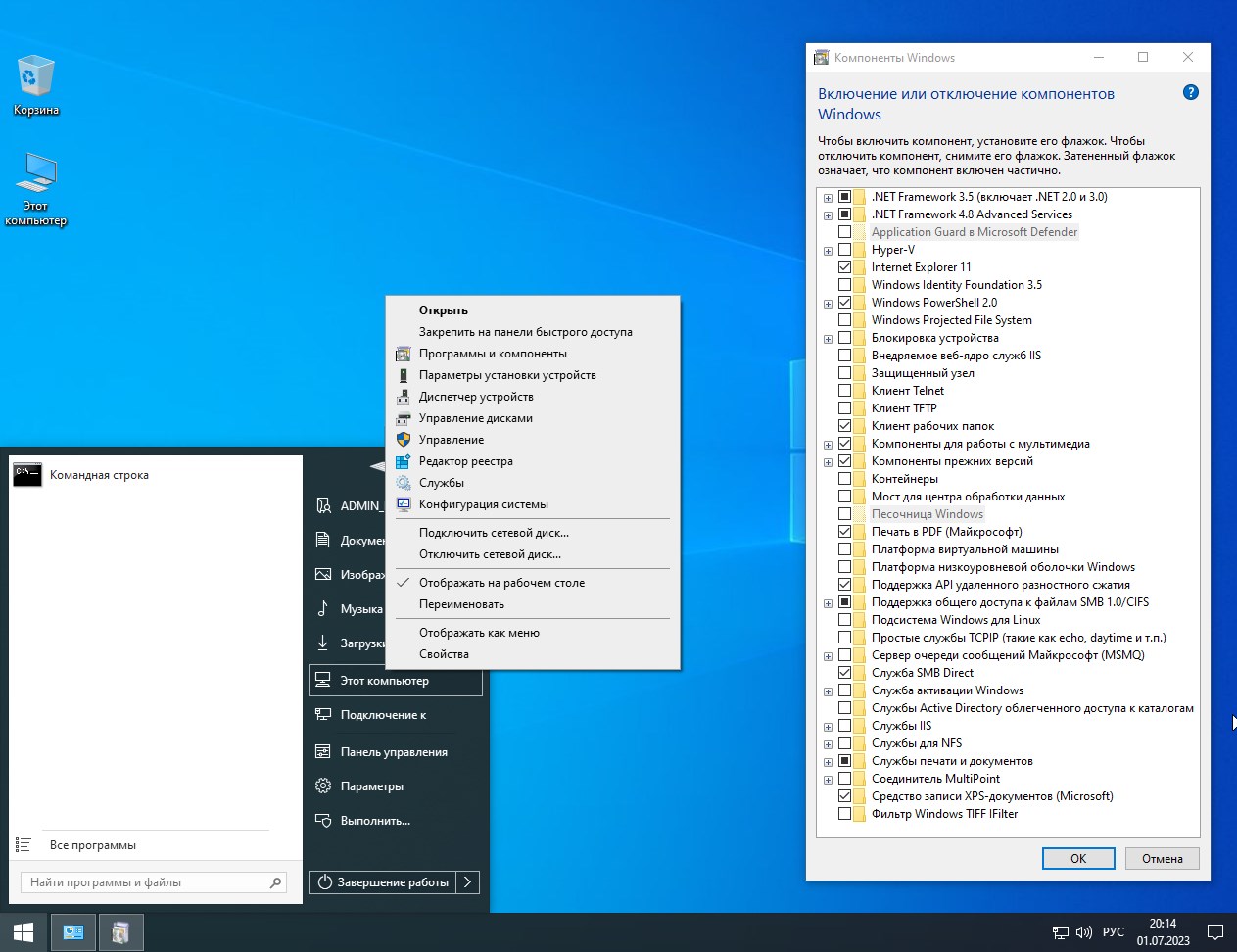Click the Device Manager icon in context menu

(403, 397)
